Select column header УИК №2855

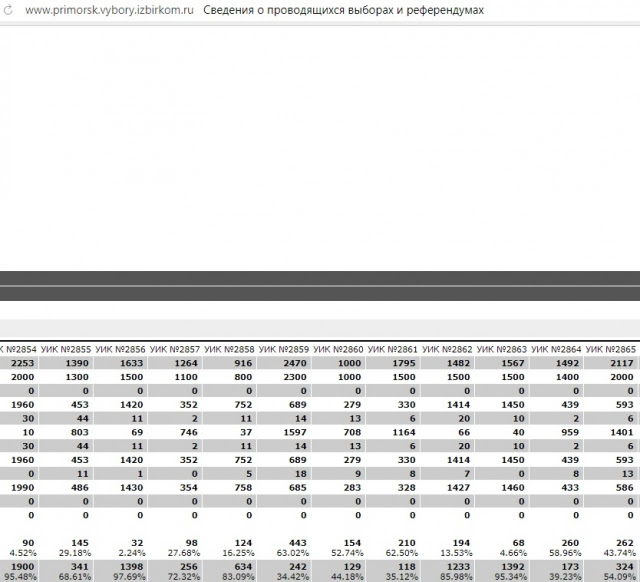(x=66, y=349)
